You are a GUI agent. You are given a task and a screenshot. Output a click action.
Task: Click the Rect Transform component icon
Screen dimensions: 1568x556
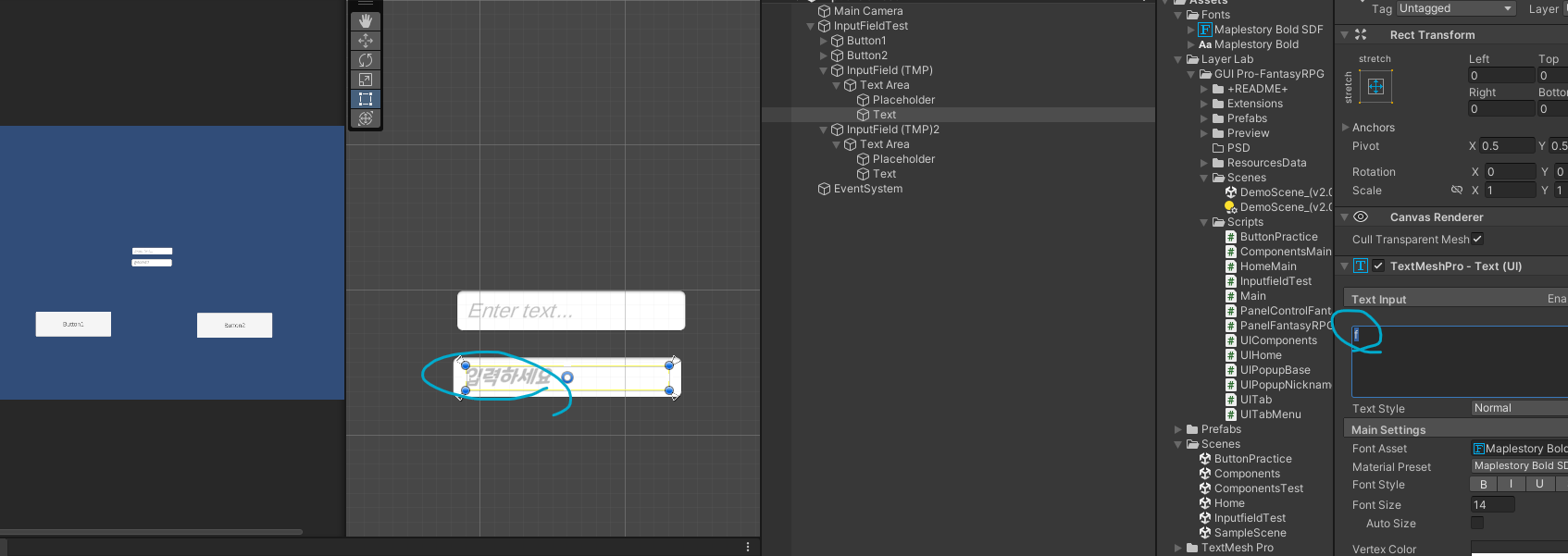[x=1361, y=34]
